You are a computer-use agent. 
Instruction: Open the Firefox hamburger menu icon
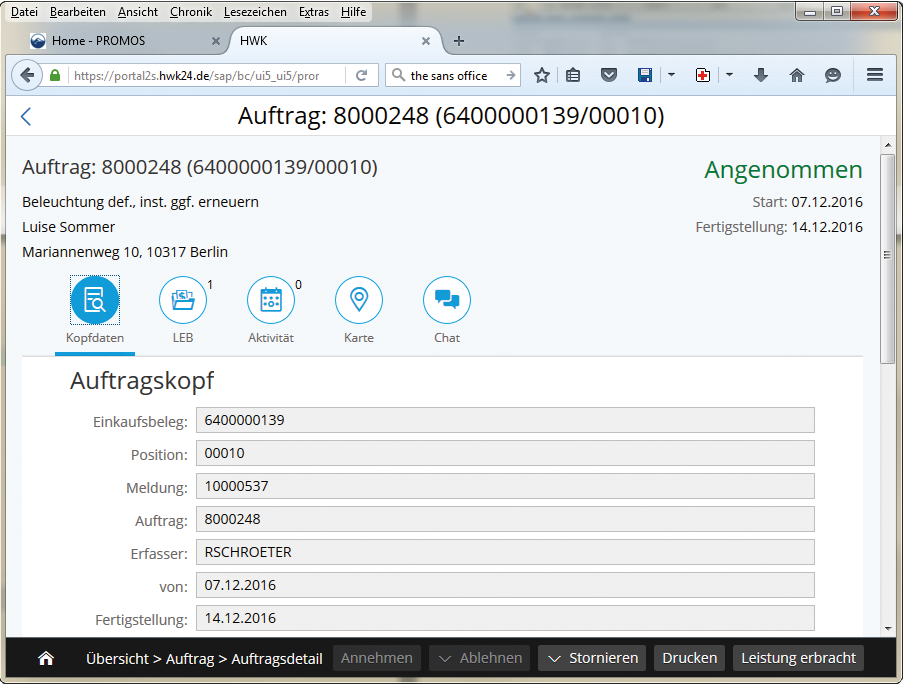(x=873, y=74)
